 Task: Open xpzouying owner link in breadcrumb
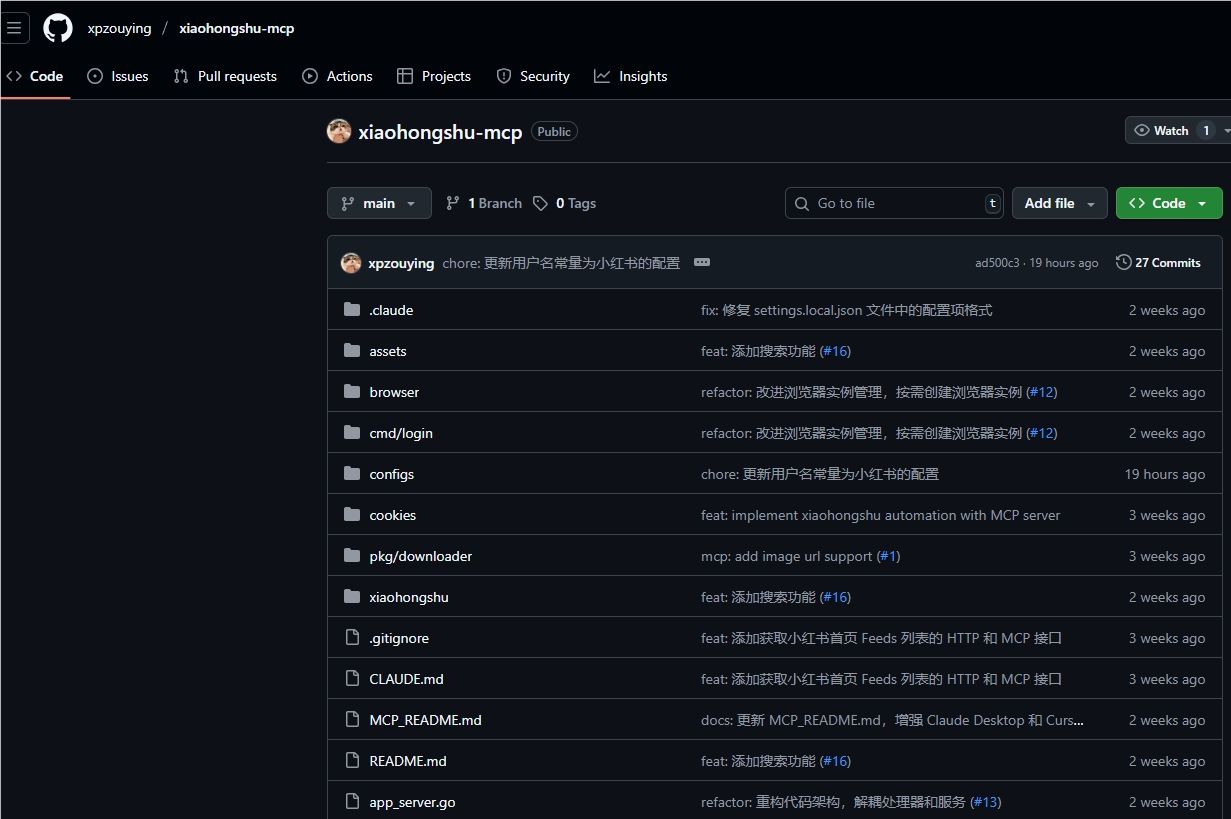coord(119,28)
